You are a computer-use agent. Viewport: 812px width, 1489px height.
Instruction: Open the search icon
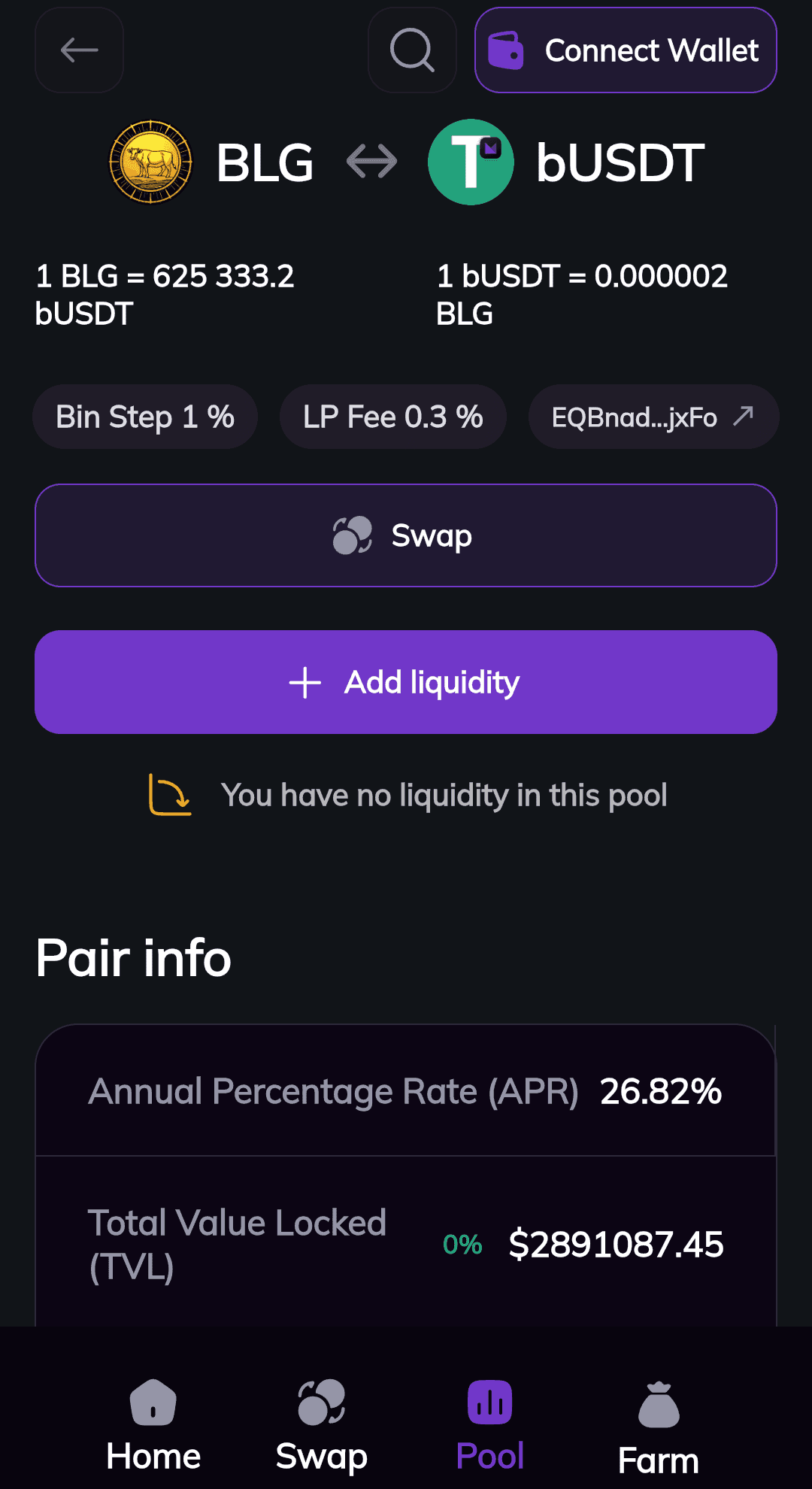(411, 50)
